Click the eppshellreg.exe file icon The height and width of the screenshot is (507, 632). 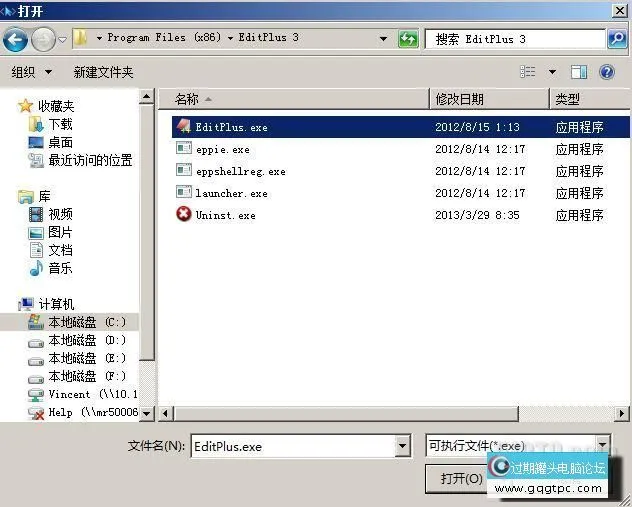pyautogui.click(x=184, y=170)
